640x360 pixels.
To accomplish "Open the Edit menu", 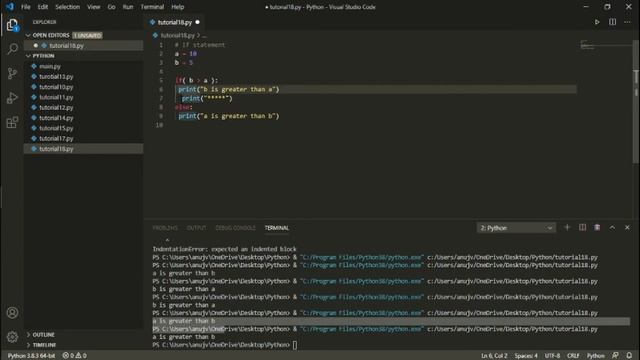I will click(x=43, y=7).
